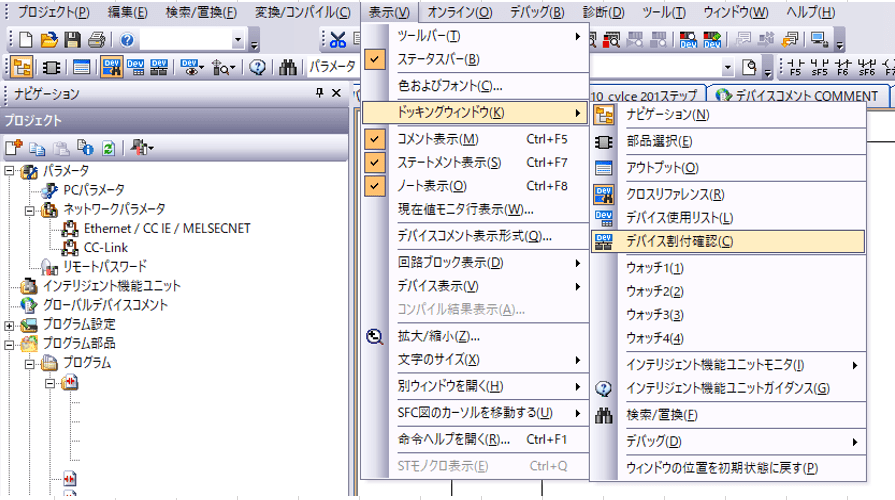Click the Output window toolbar icon

click(82, 67)
